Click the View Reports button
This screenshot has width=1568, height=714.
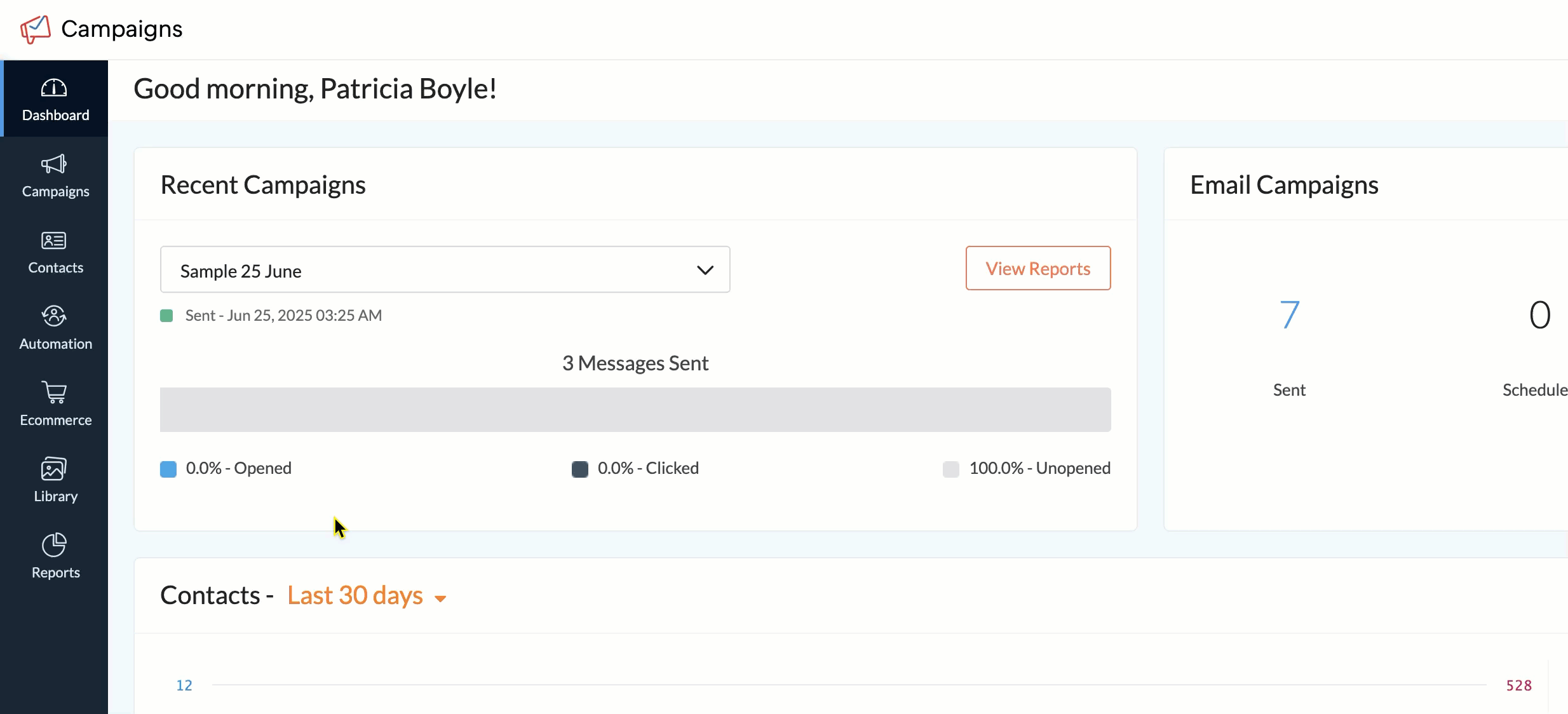click(x=1037, y=269)
